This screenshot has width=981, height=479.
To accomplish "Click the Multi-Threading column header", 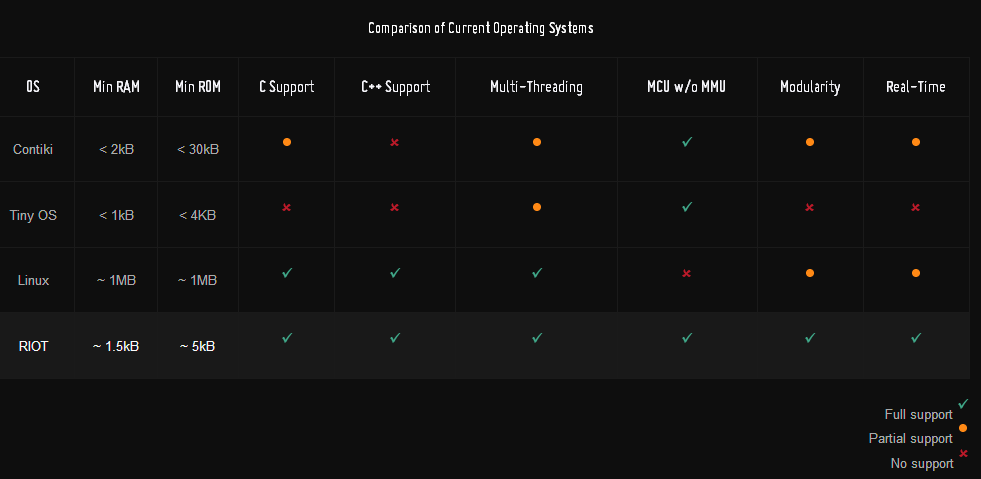I will click(536, 87).
